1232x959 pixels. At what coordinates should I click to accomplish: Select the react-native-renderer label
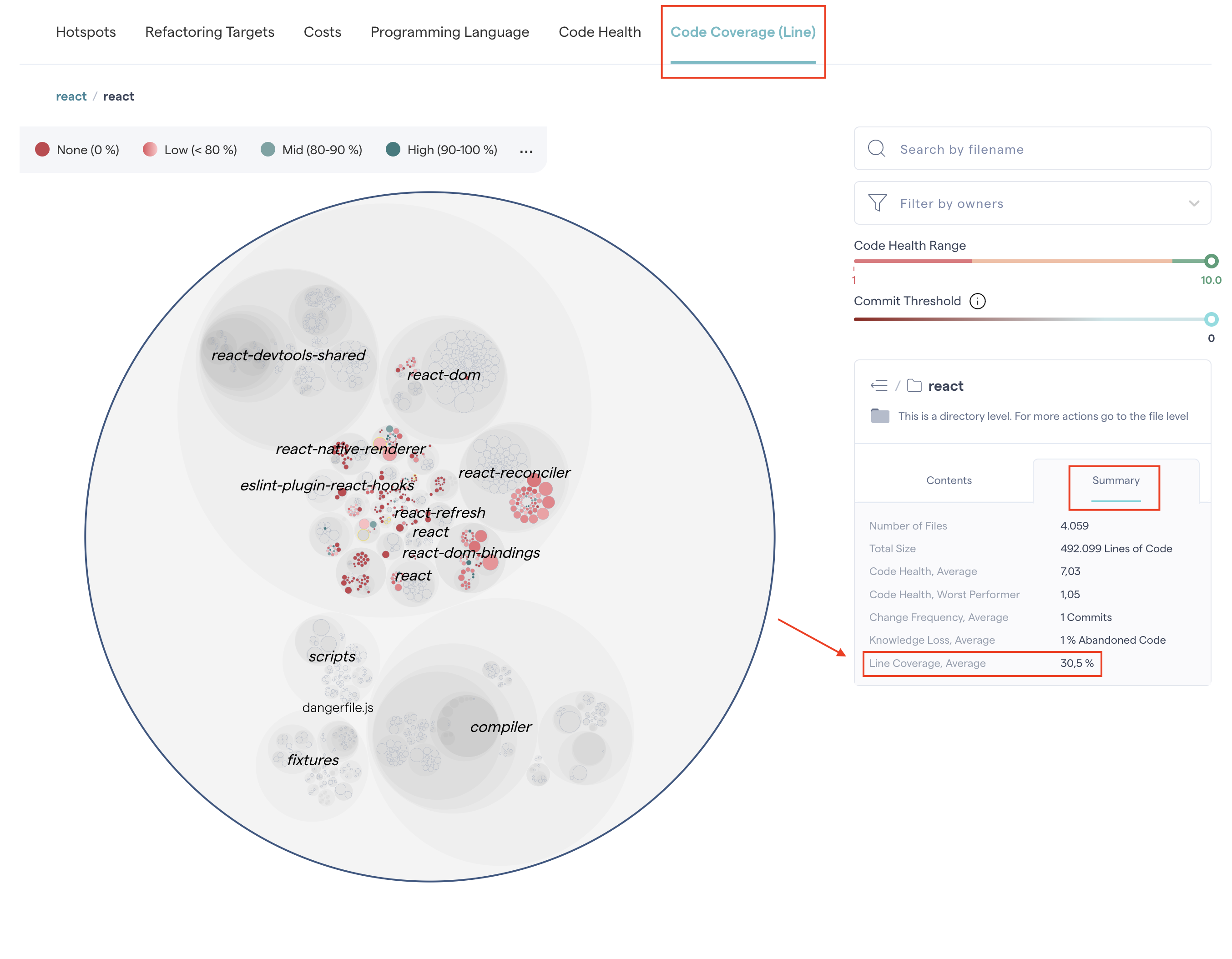350,449
